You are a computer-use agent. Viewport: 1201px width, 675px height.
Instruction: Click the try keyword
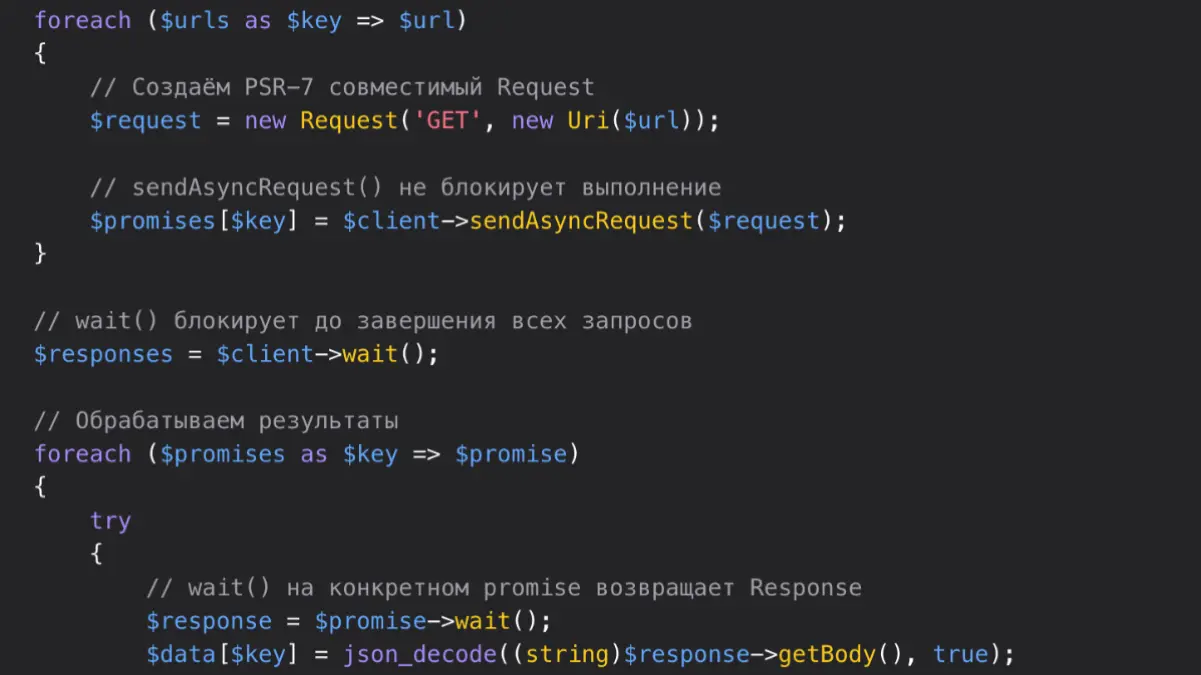pos(110,519)
